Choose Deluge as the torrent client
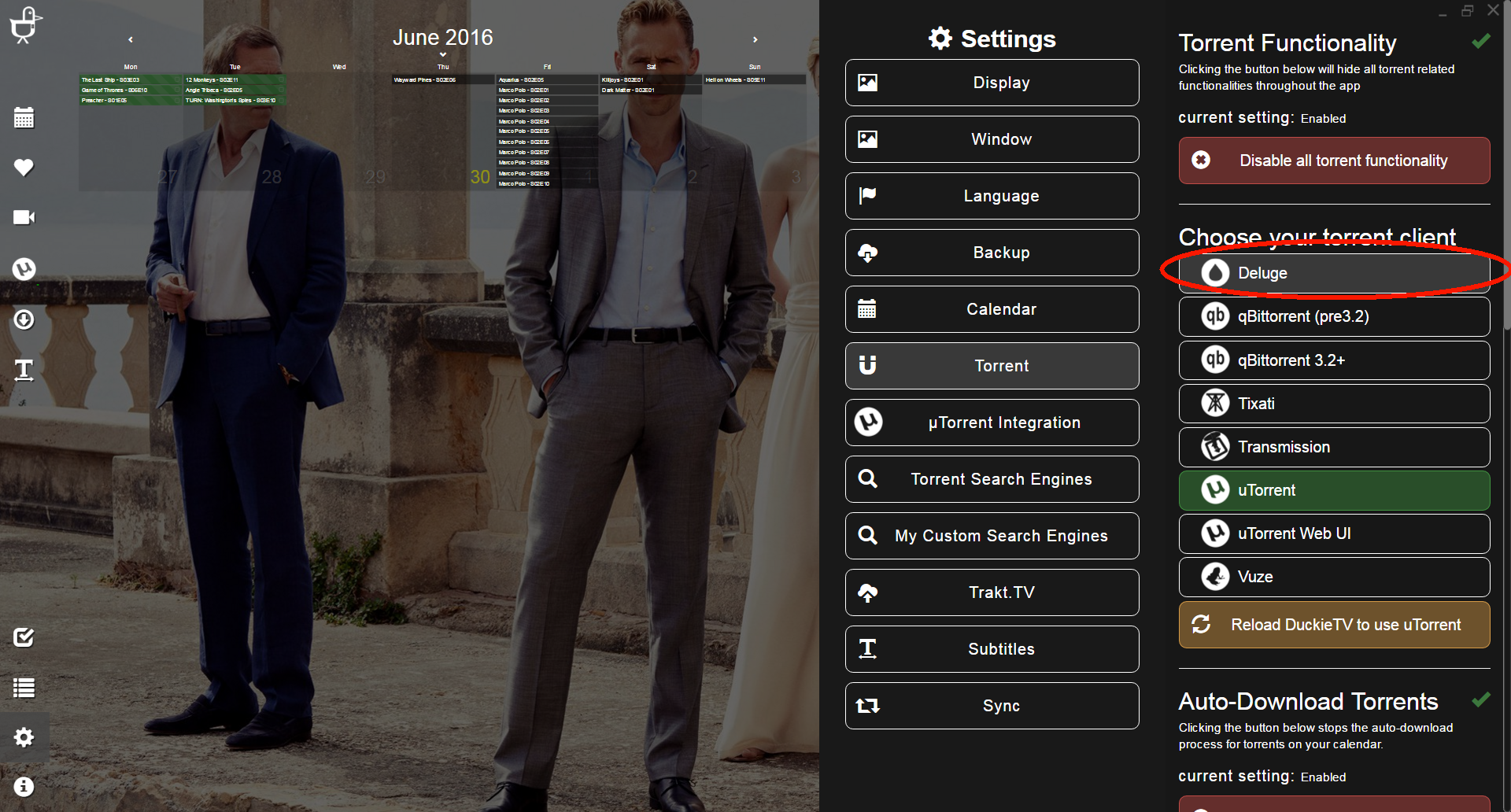 [x=1334, y=273]
